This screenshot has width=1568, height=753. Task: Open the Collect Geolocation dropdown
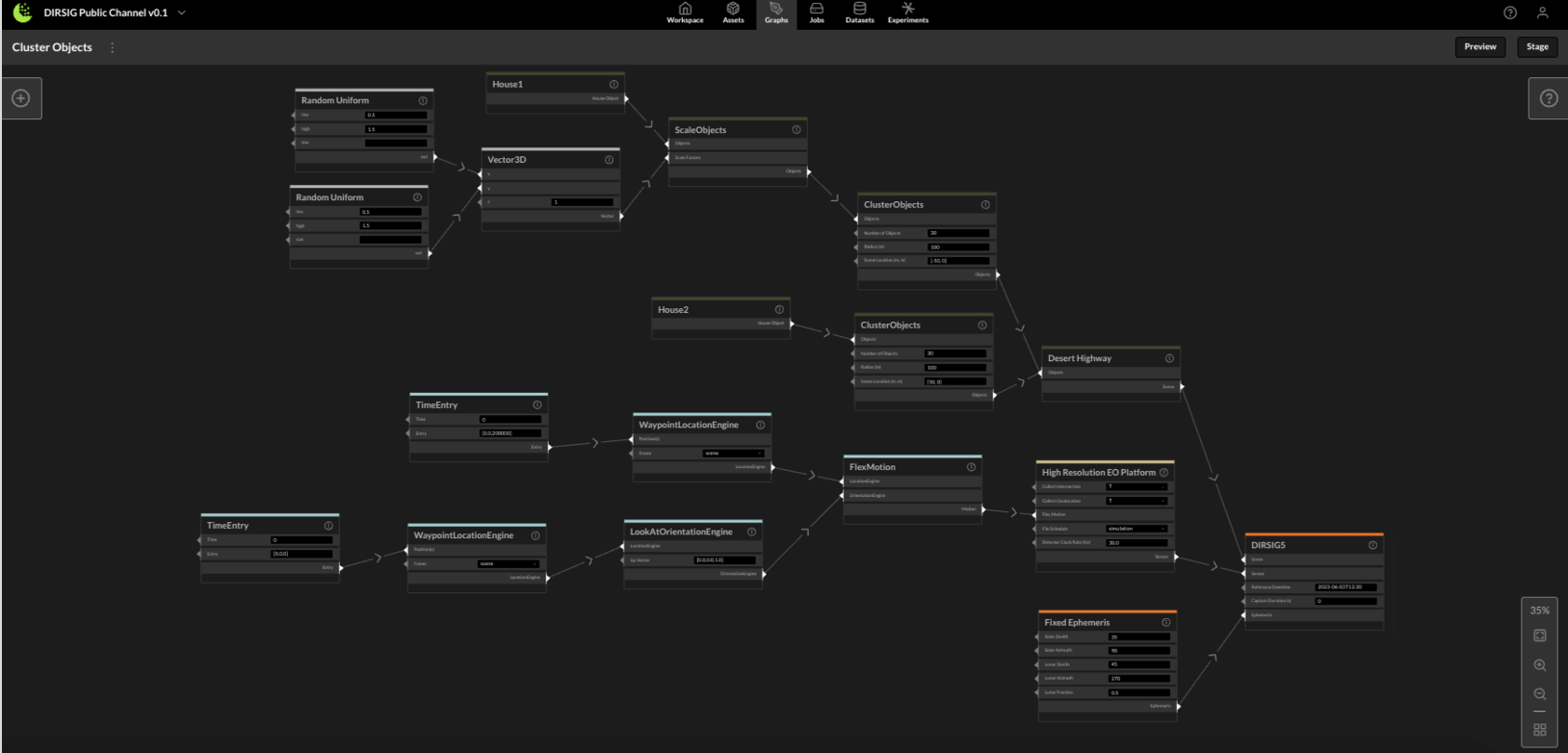(1137, 501)
